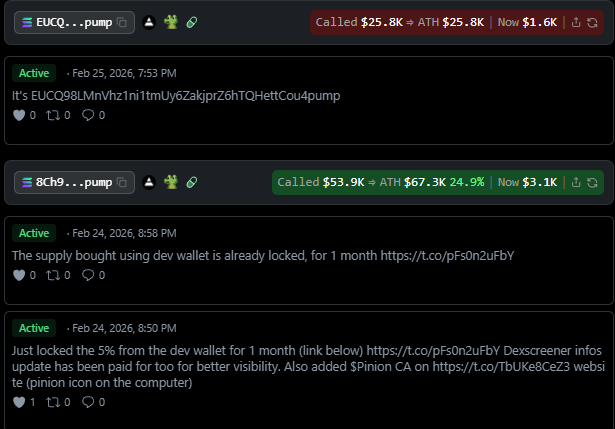
Task: Share the EUCQ call stats
Action: pyautogui.click(x=575, y=22)
